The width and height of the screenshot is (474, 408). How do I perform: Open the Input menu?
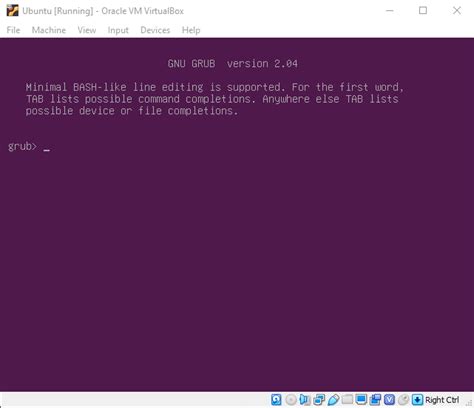coord(118,30)
